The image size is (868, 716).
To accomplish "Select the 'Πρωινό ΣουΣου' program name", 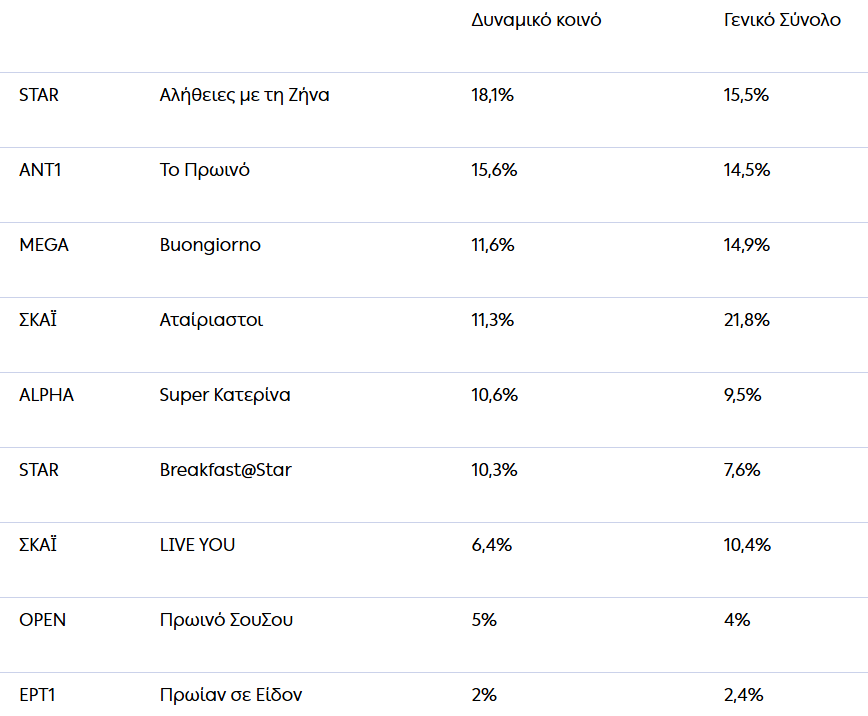I will [226, 620].
